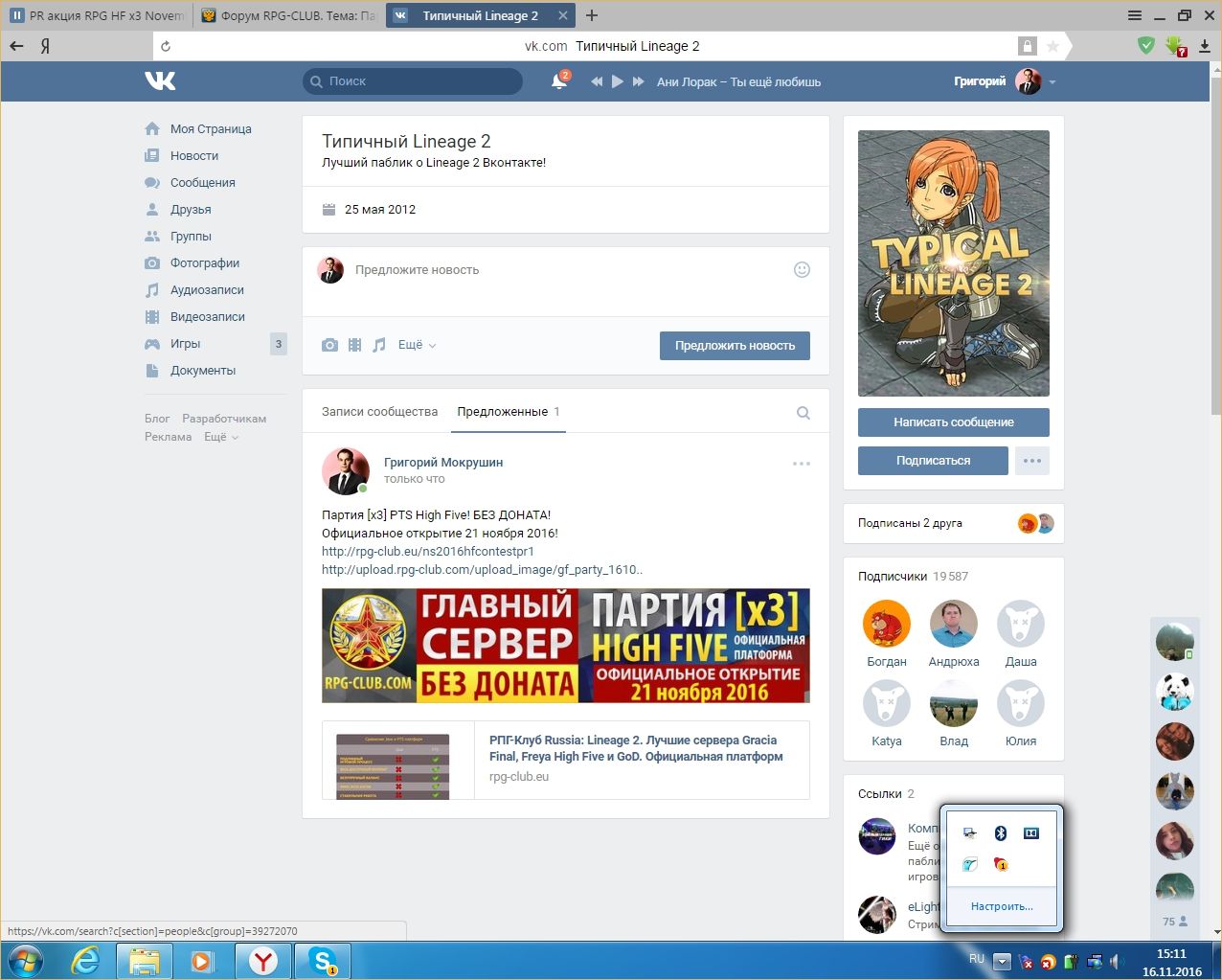Expand the sidebar footer Ещё menu
Viewport: 1222px width, 980px height.
[220, 437]
